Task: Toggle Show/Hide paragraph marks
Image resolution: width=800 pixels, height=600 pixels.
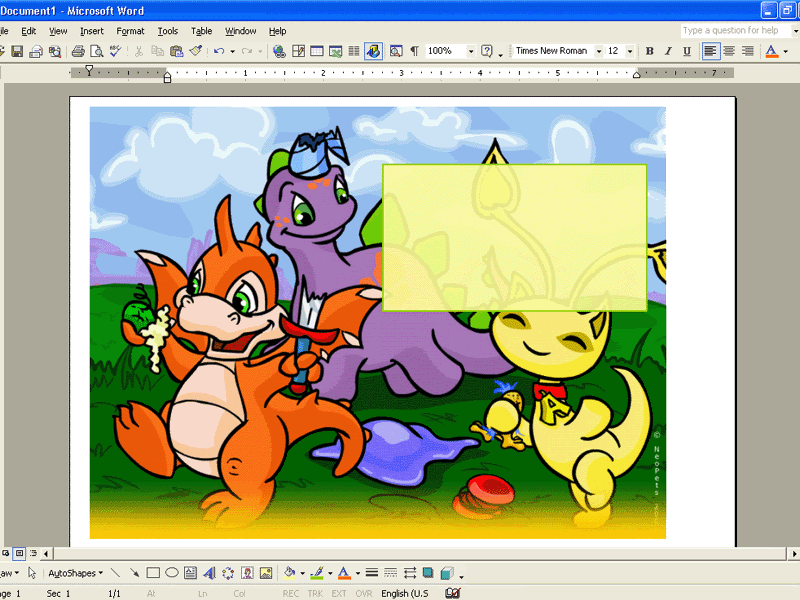Action: point(415,51)
